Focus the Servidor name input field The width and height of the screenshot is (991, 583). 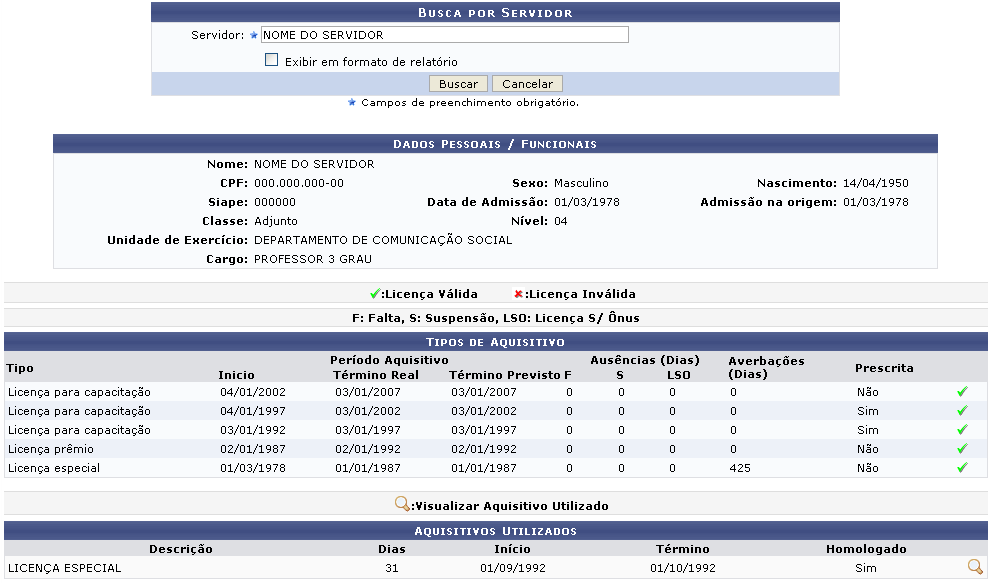tap(443, 35)
